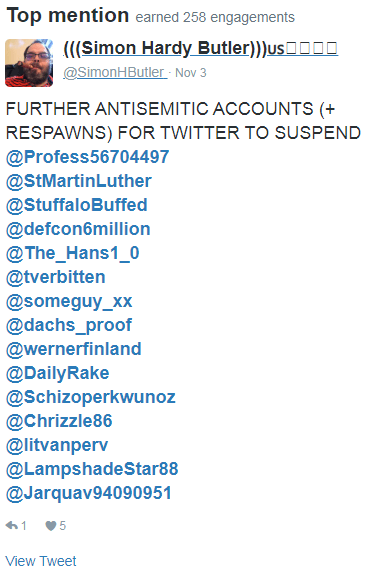Click the Nov 3 tweet date
Screen dimensions: 373x570
(191, 73)
